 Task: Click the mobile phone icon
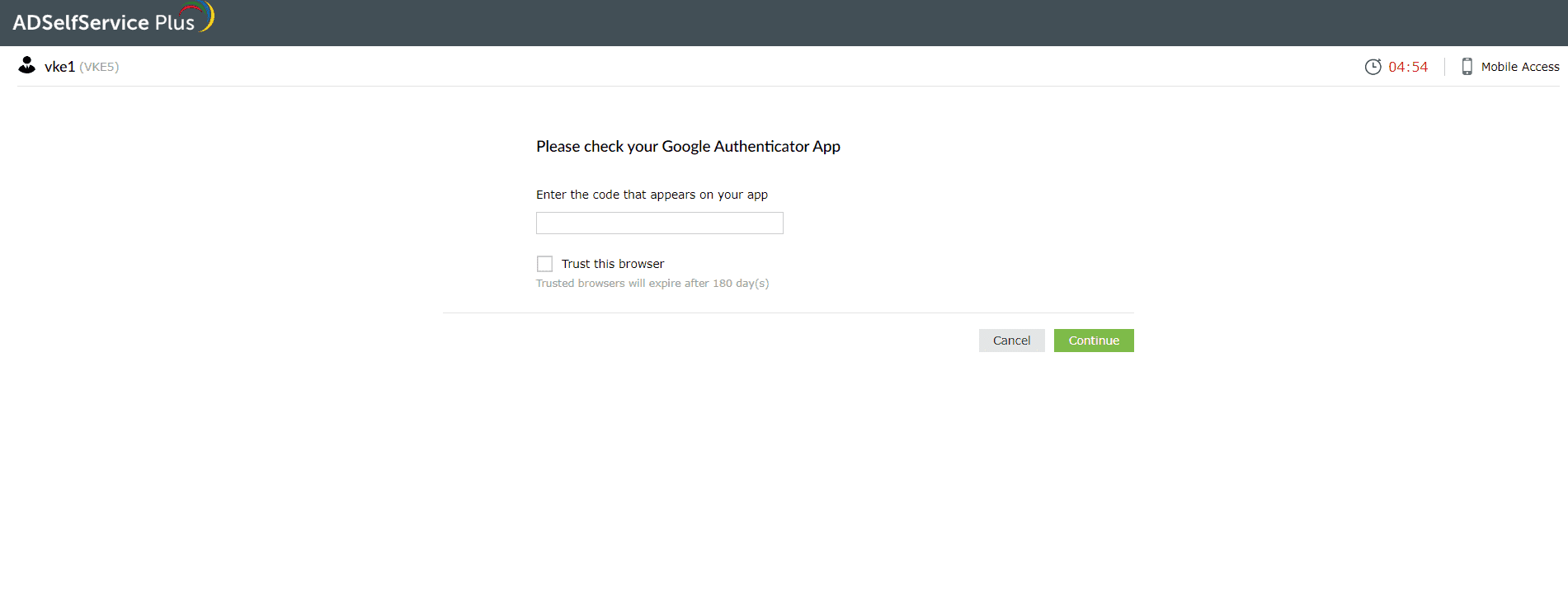(x=1467, y=67)
